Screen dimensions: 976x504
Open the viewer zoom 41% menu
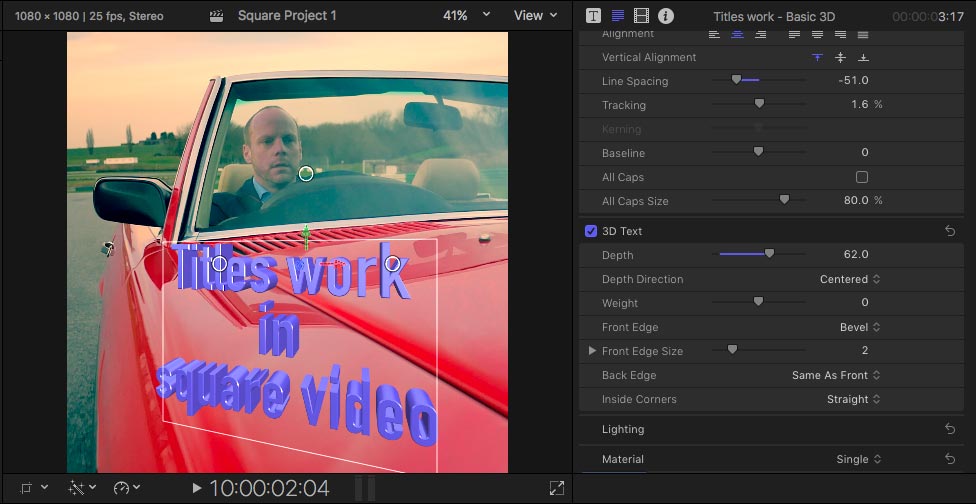coord(466,16)
